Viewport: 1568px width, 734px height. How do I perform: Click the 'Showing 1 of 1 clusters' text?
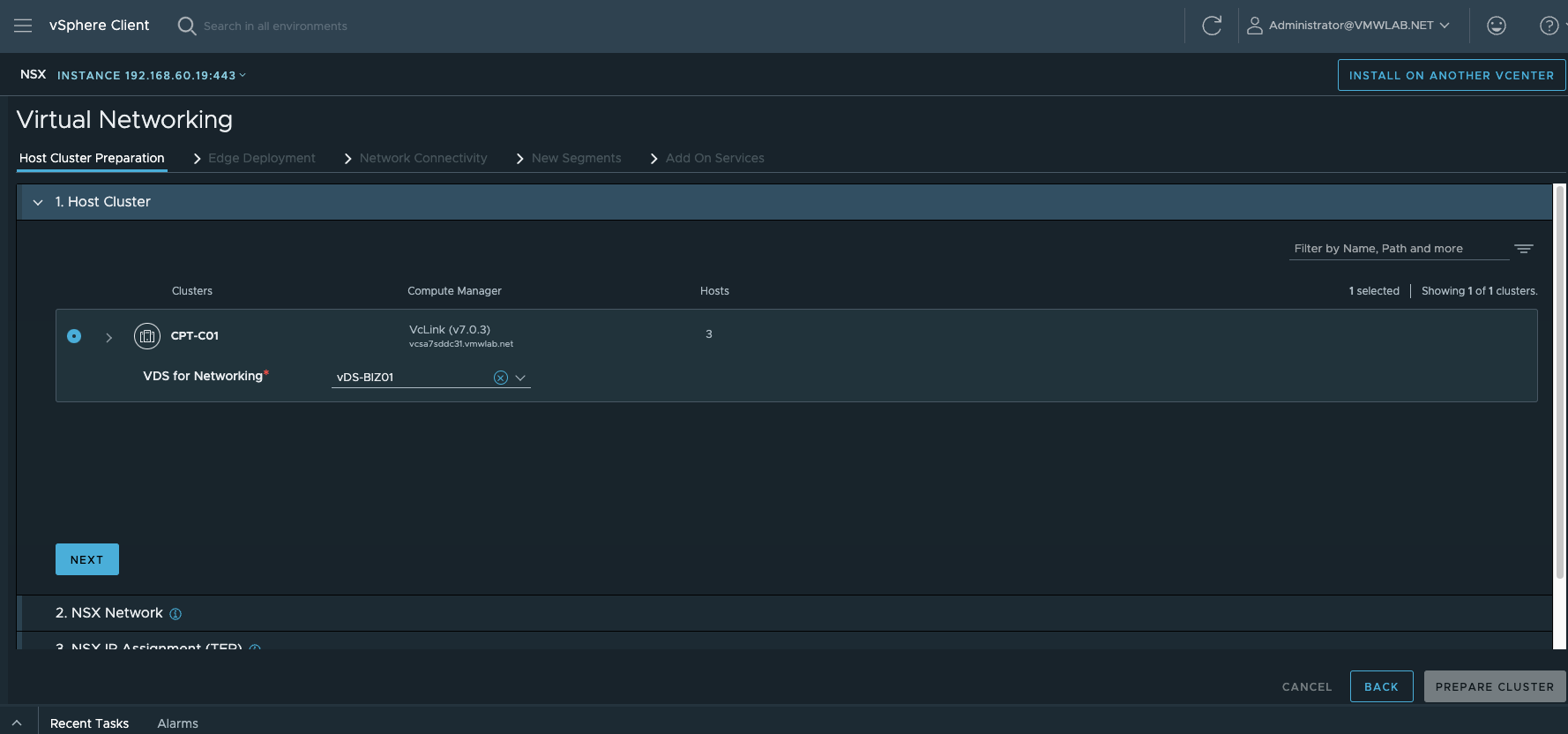click(x=1480, y=291)
